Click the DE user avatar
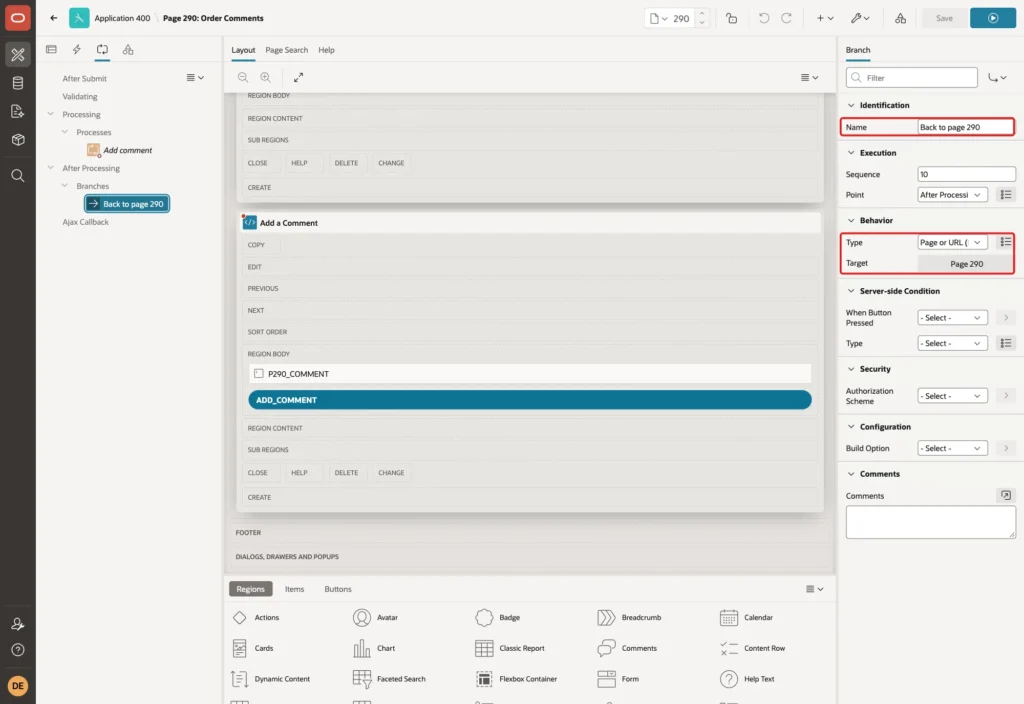 [18, 686]
